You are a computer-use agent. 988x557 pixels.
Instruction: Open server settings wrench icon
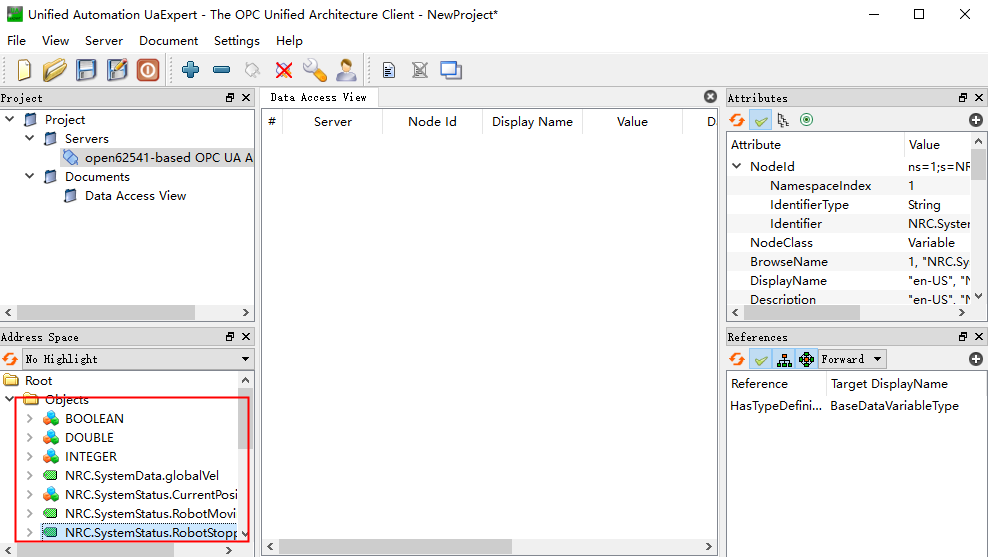point(315,70)
